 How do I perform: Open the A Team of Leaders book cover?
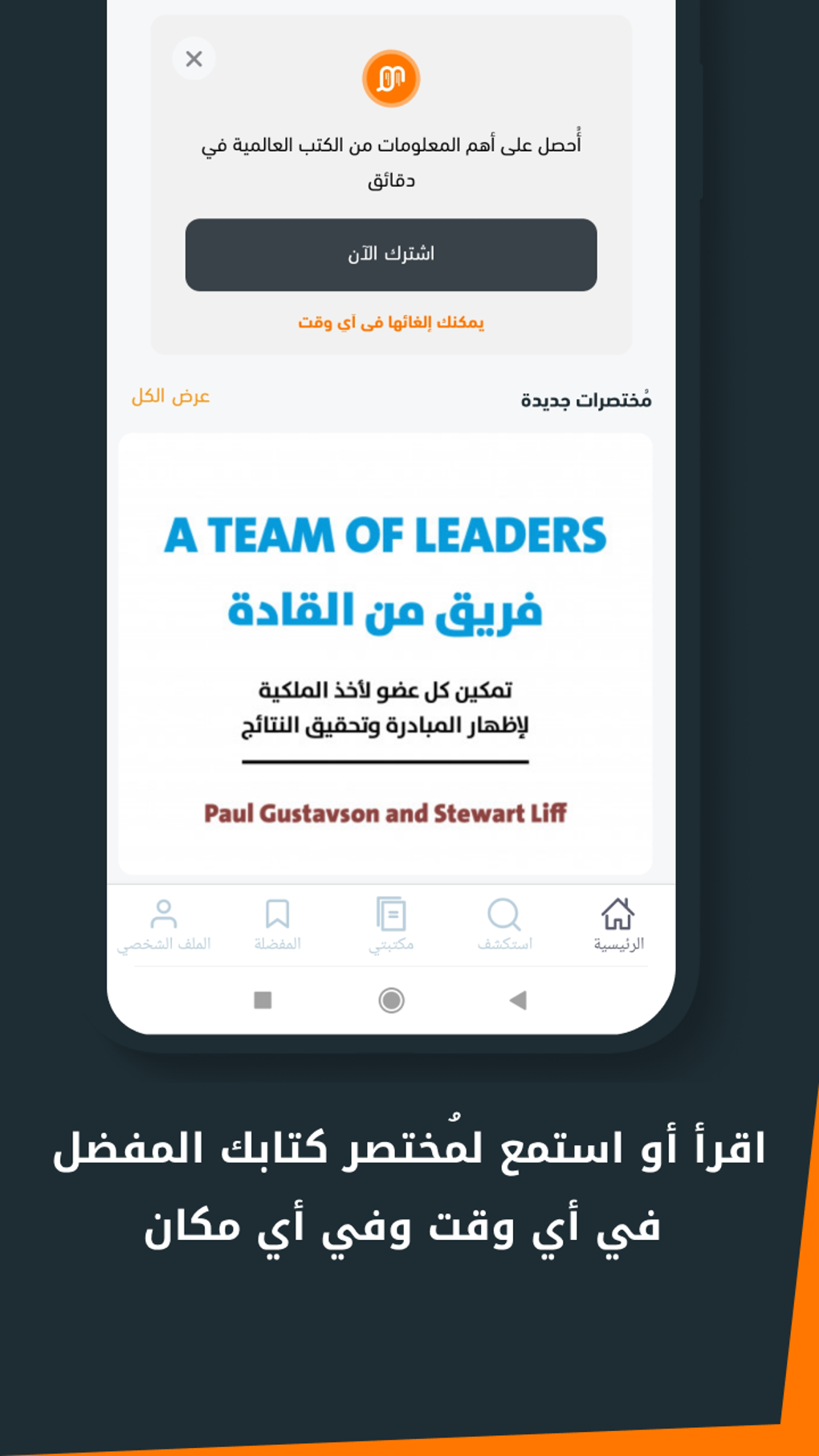(385, 654)
